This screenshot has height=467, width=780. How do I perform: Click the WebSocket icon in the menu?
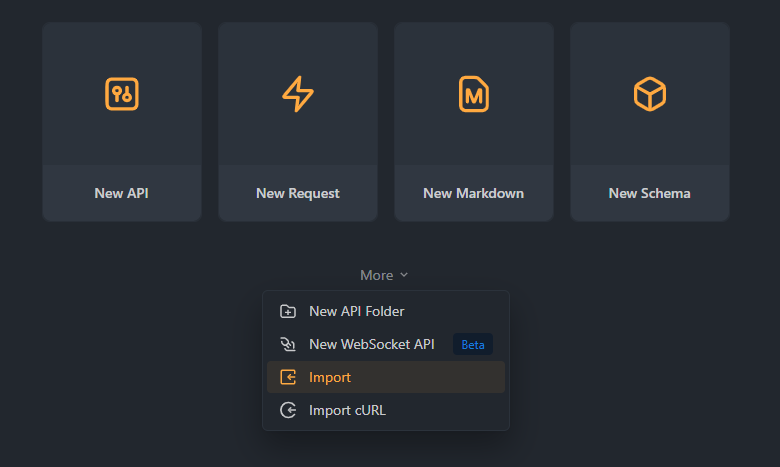coord(288,344)
